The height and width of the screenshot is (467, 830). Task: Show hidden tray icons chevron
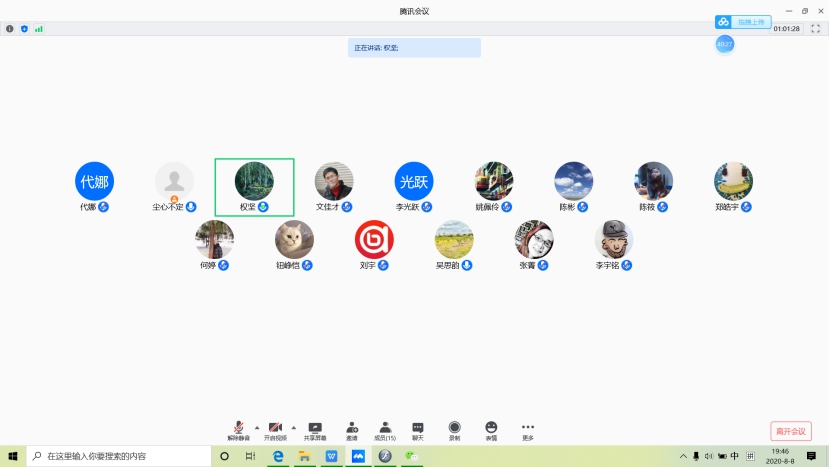point(683,456)
